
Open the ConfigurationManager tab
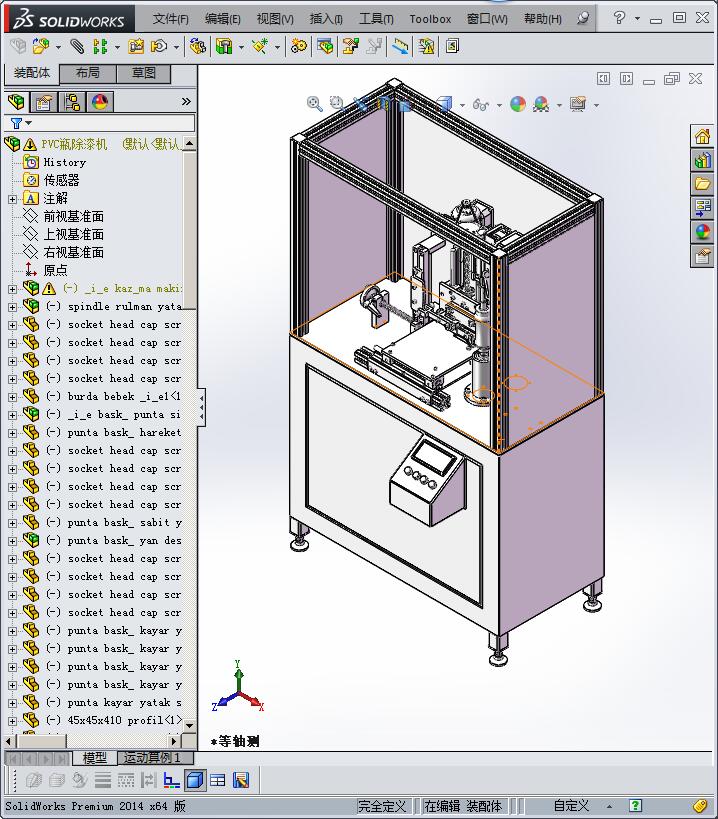pos(72,101)
